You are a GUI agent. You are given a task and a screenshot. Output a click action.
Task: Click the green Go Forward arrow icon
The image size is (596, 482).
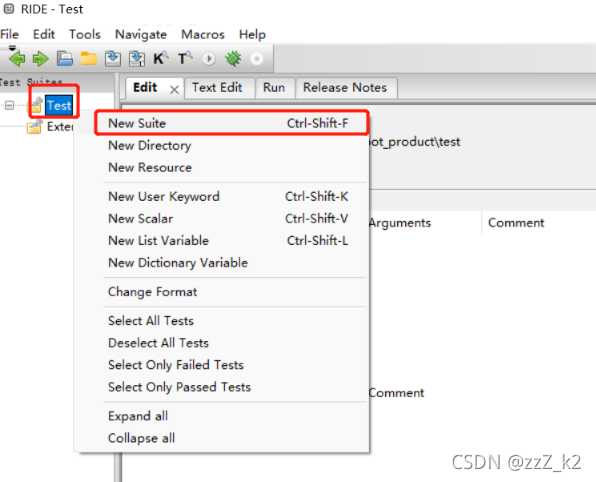[41, 59]
